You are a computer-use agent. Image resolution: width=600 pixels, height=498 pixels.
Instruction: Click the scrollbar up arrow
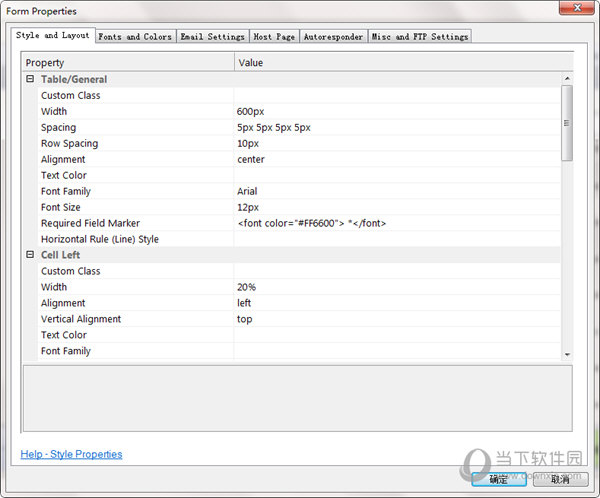click(x=567, y=78)
